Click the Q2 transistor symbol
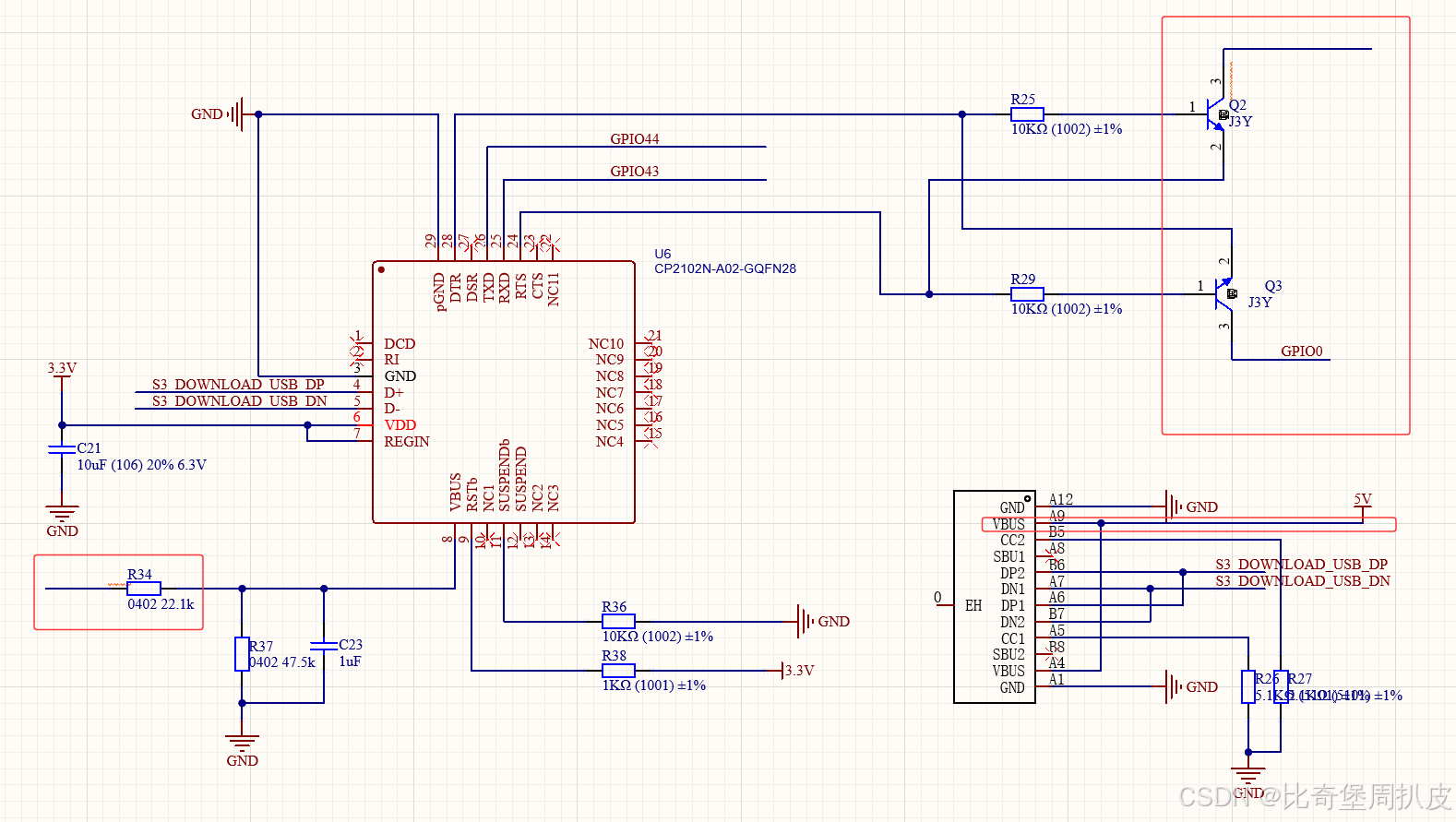The image size is (1456, 822). pos(1218,115)
